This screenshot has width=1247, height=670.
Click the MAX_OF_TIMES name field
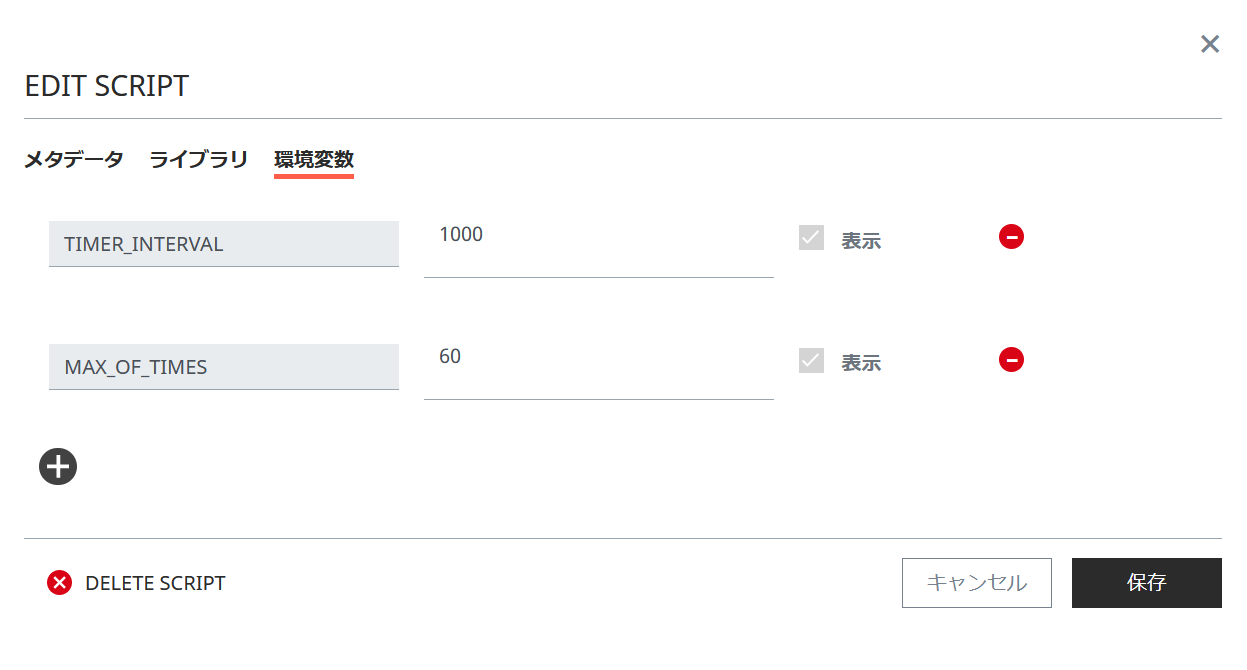click(223, 366)
